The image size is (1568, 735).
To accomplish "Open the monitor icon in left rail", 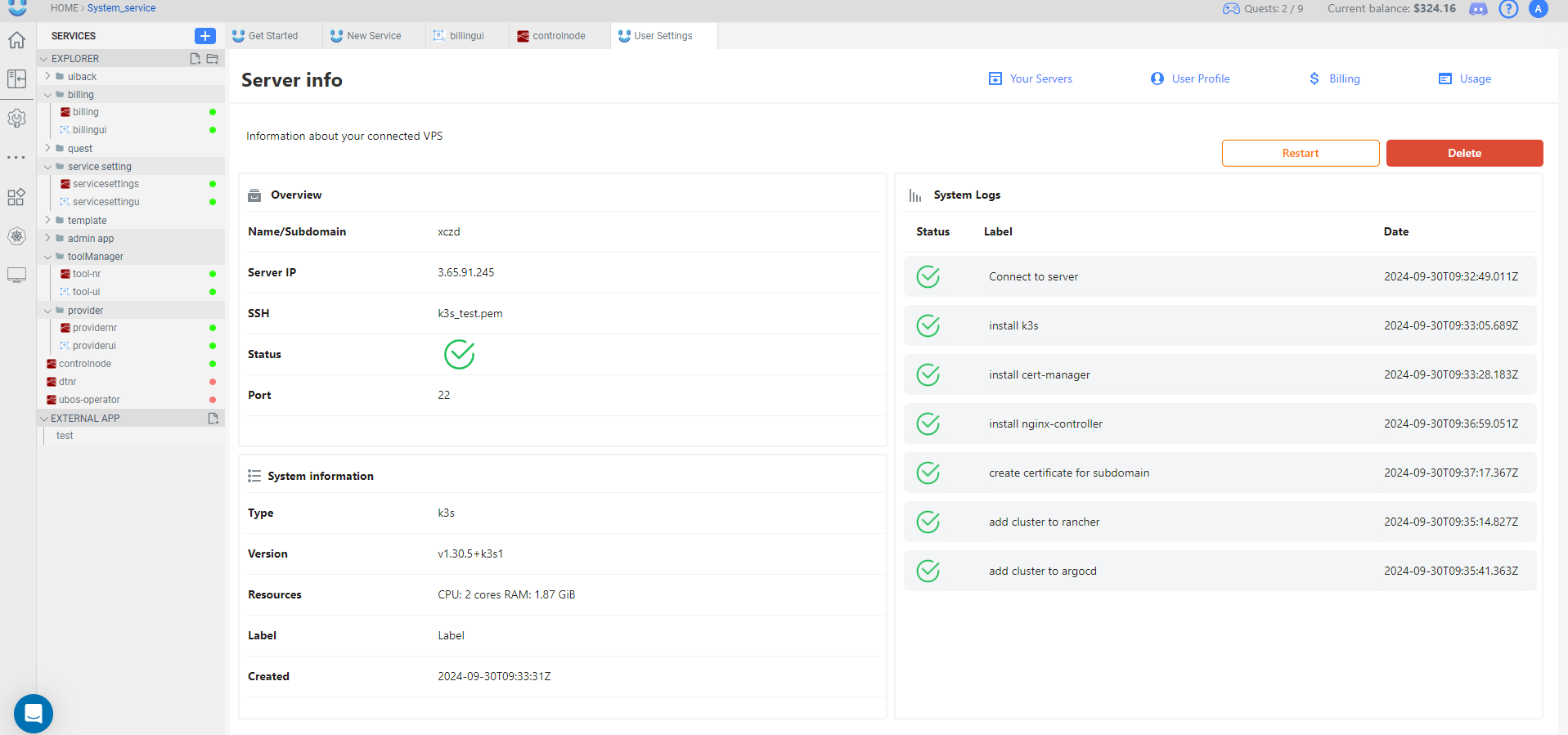I will pos(16,276).
